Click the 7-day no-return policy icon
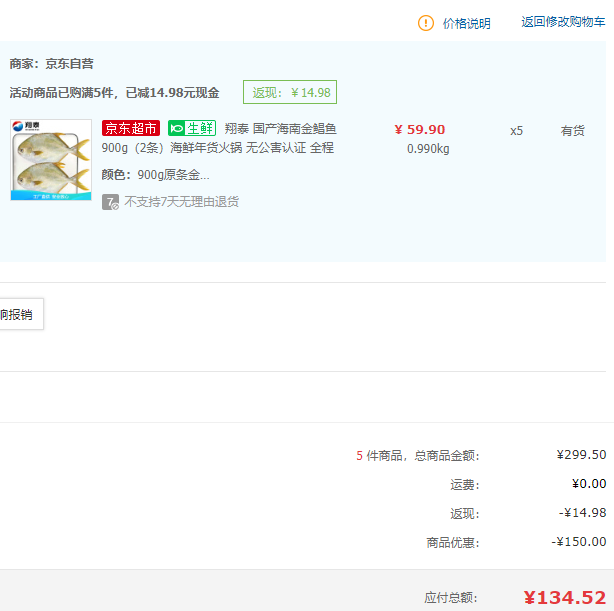Image resolution: width=614 pixels, height=611 pixels. (111, 202)
